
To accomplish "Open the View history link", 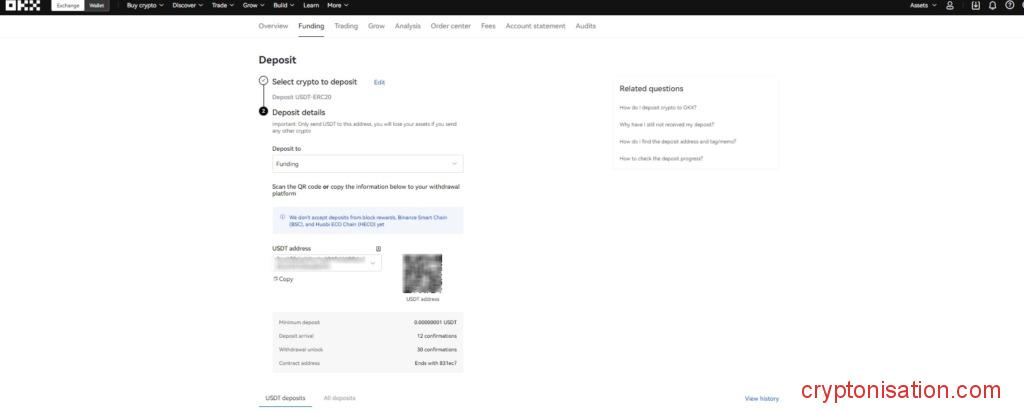I will point(761,398).
